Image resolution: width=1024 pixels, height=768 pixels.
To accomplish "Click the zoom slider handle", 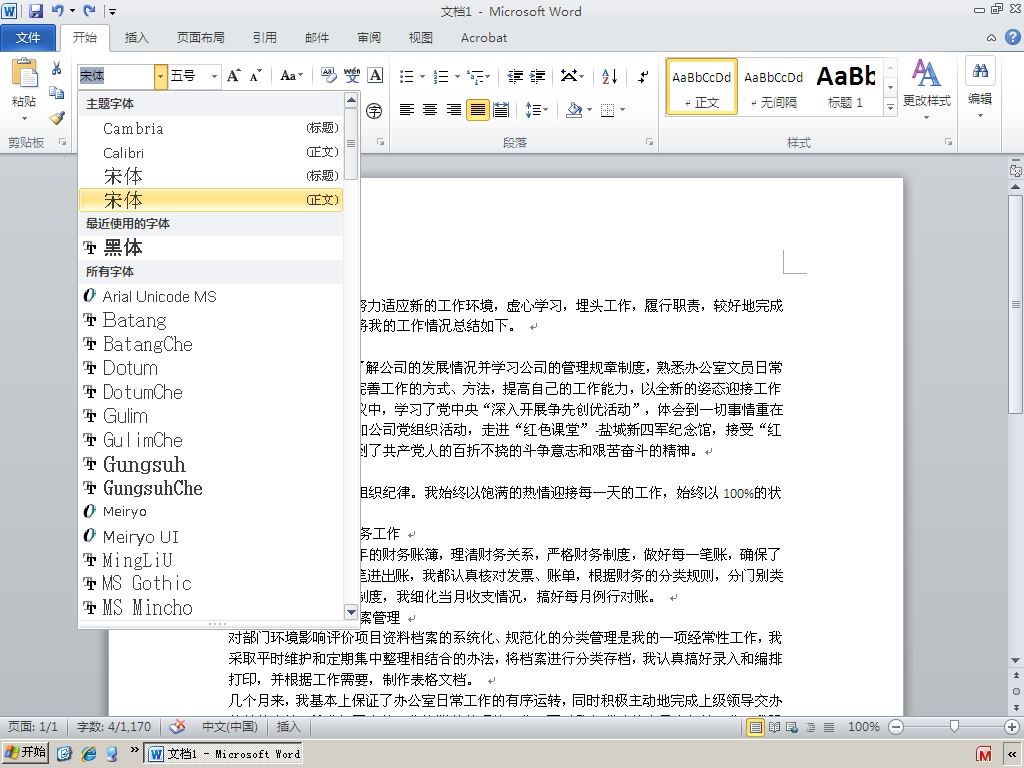I will pos(954,726).
